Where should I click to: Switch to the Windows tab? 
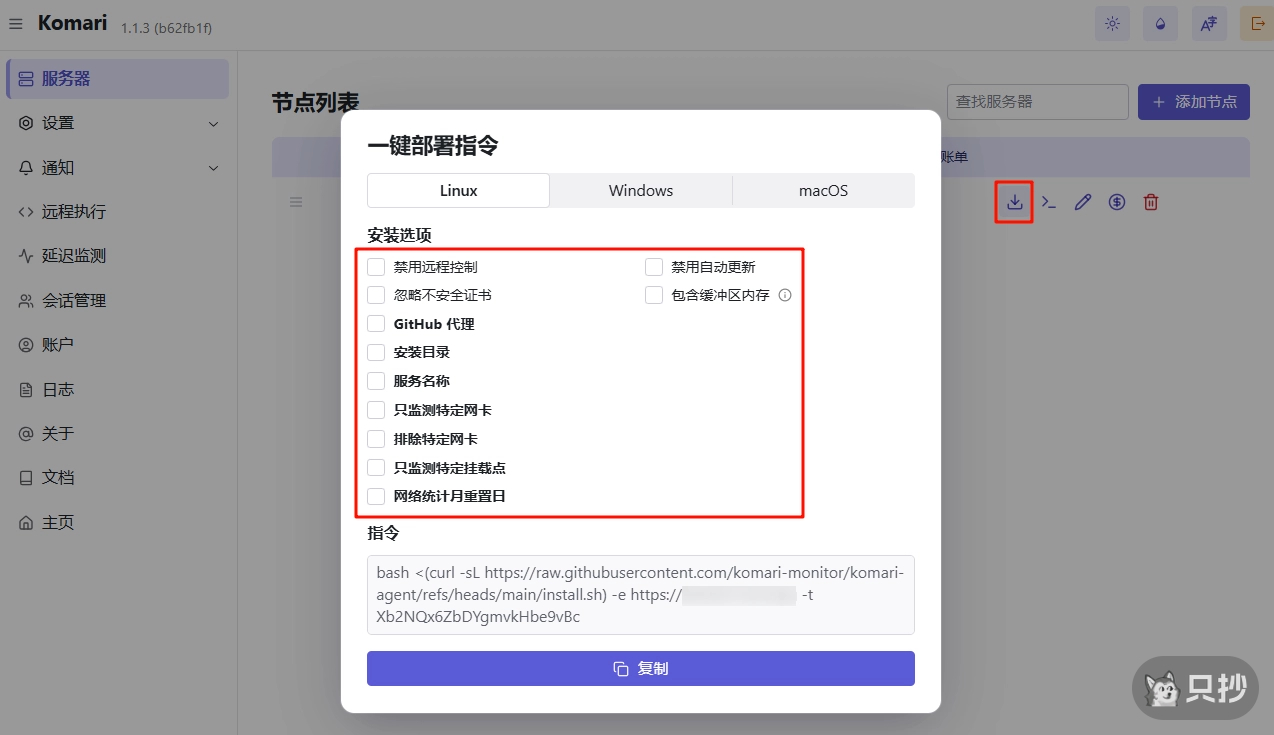pyautogui.click(x=640, y=190)
